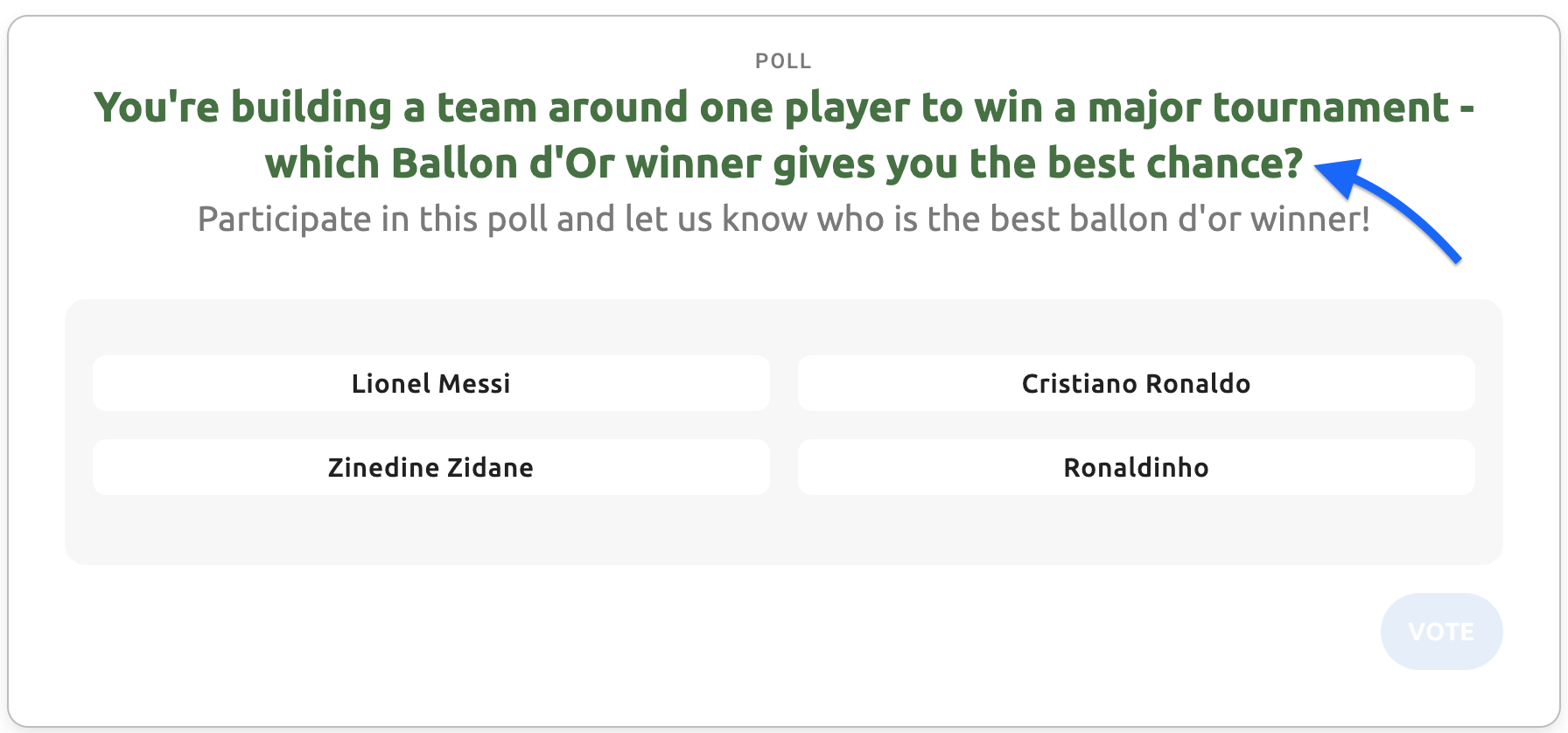The width and height of the screenshot is (1568, 733).
Task: Click the heading line starting "You're building a team"
Action: pos(783,108)
